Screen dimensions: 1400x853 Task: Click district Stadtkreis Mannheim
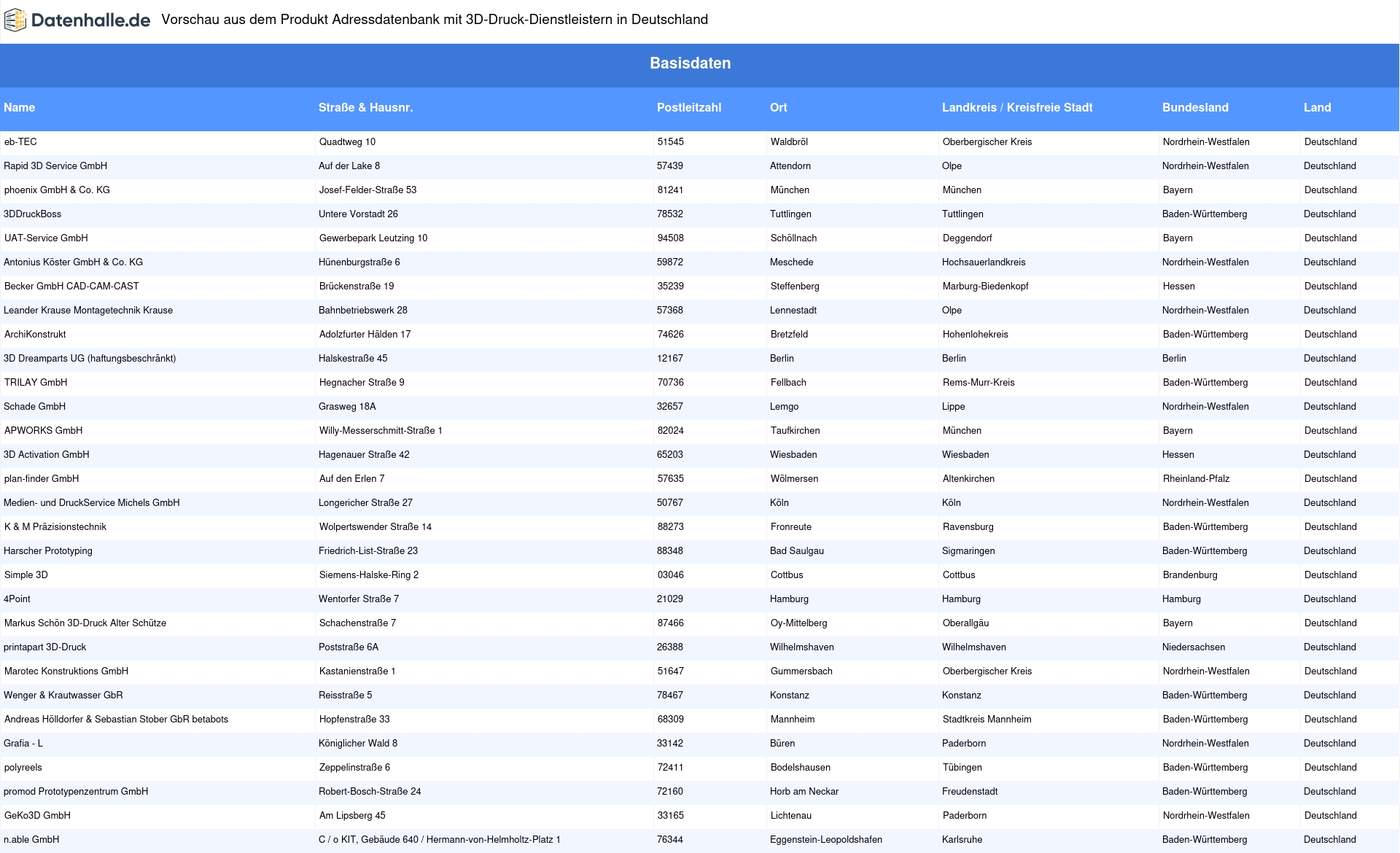pos(987,720)
